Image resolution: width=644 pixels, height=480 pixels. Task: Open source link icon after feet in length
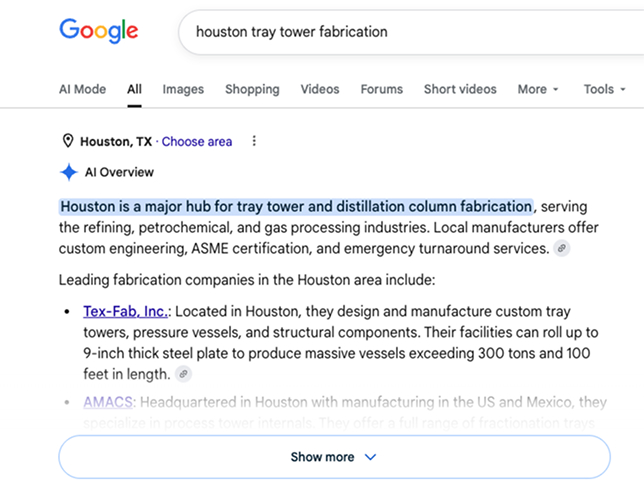183,374
